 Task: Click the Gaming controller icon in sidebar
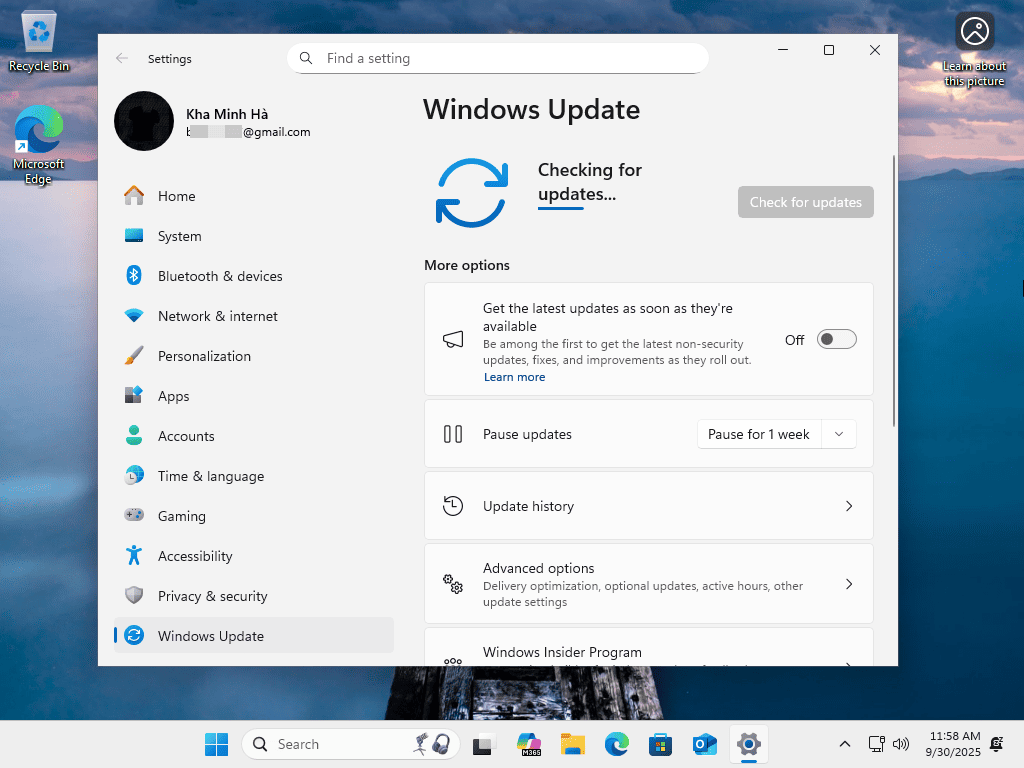tap(134, 516)
